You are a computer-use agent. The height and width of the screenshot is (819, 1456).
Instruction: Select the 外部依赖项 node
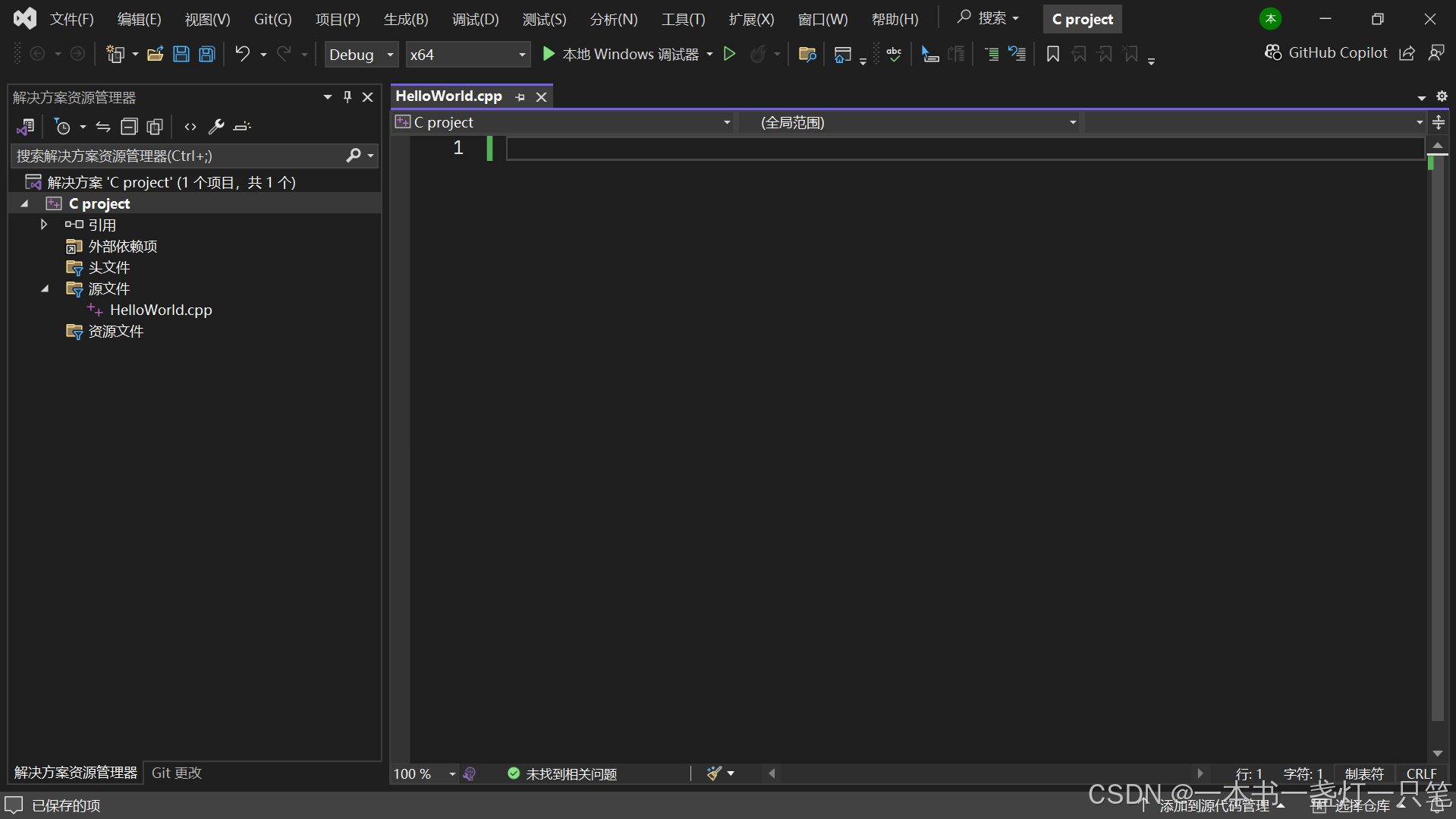[x=122, y=246]
